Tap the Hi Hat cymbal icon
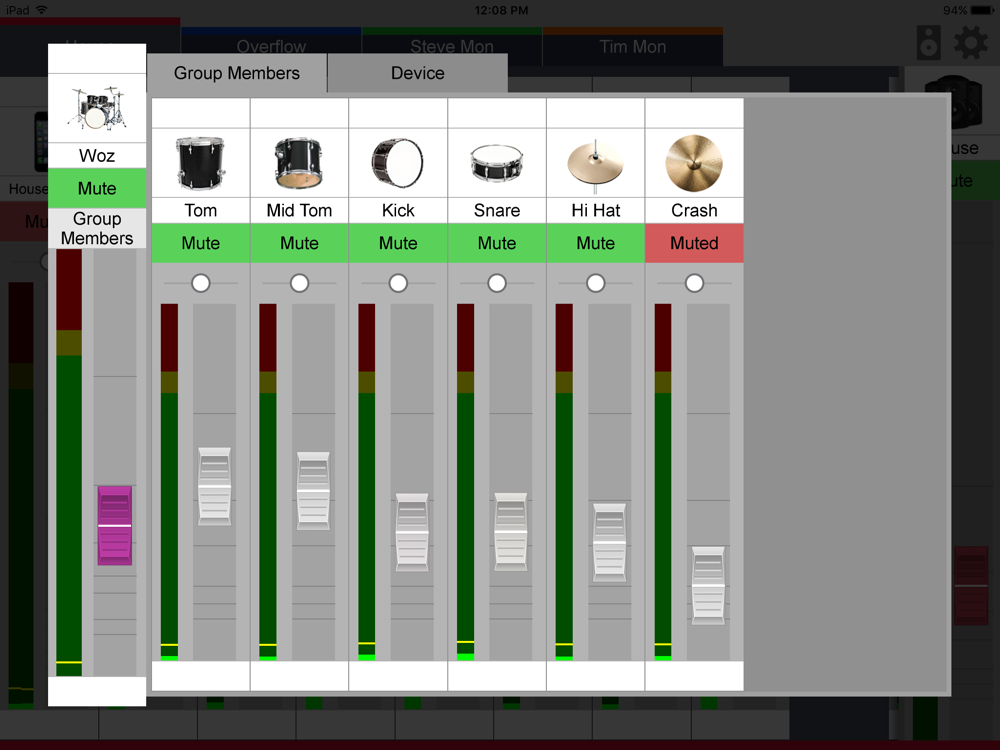The width and height of the screenshot is (1000, 750). coord(595,165)
